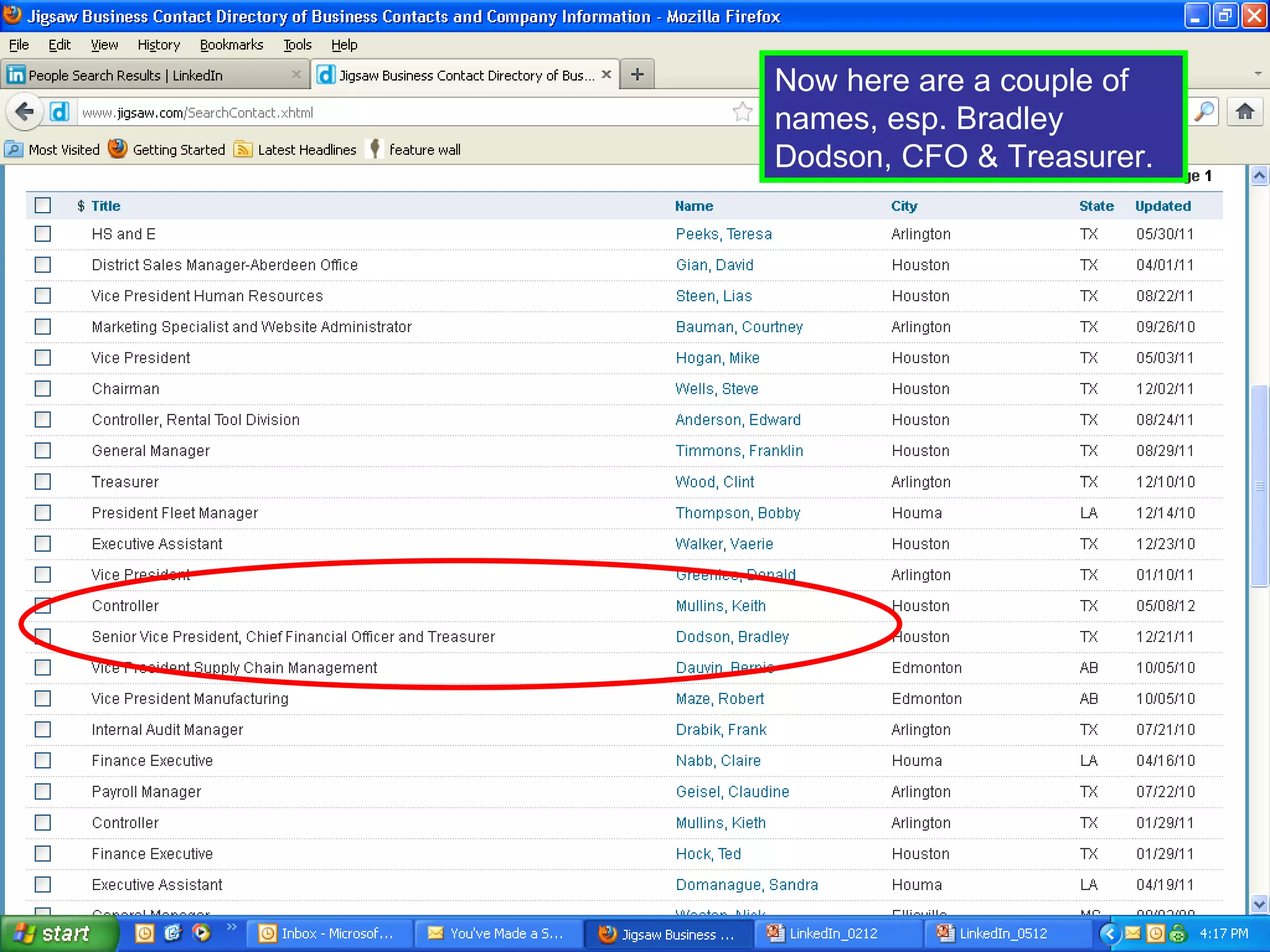Check the HS and E row checkbox
The image size is (1270, 952).
click(x=43, y=234)
